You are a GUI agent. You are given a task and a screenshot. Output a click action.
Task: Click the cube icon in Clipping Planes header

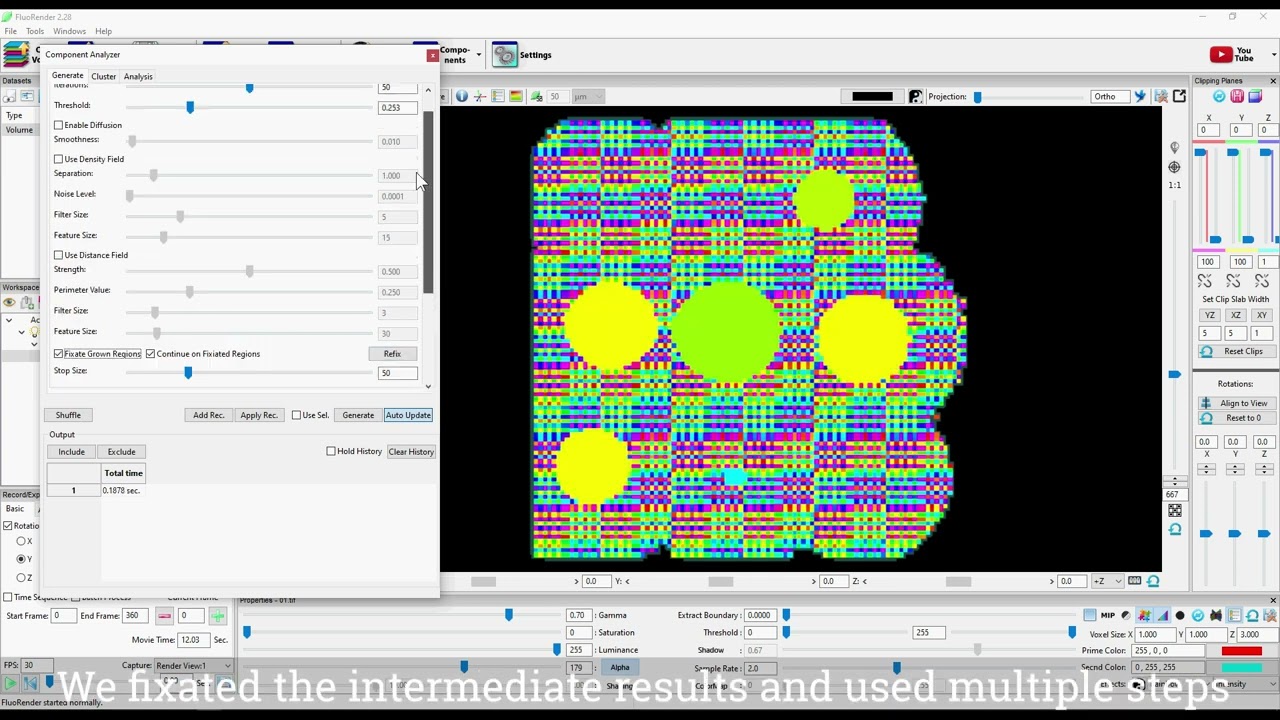tap(1255, 96)
